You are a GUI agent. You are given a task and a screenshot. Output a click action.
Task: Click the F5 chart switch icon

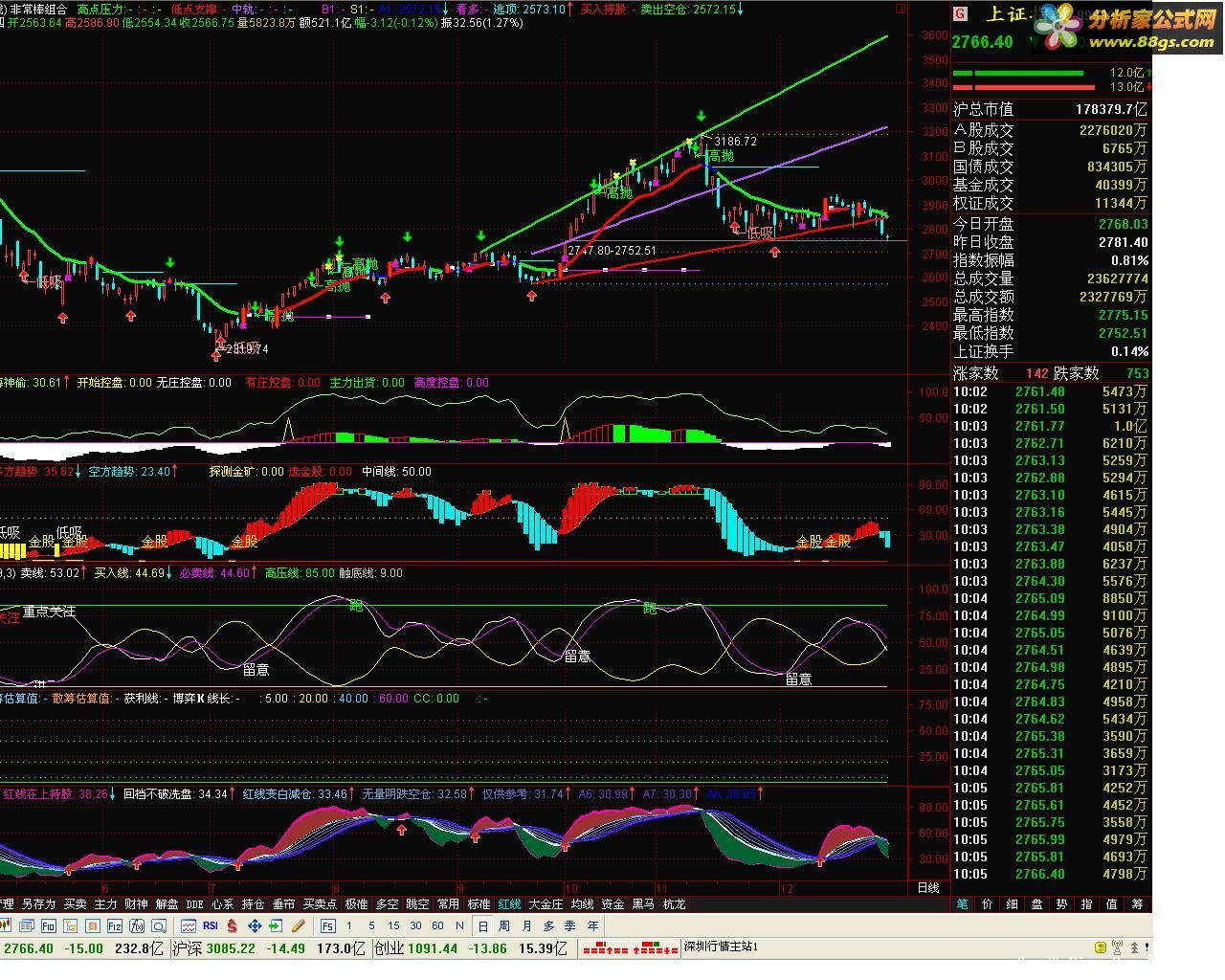pos(328,925)
